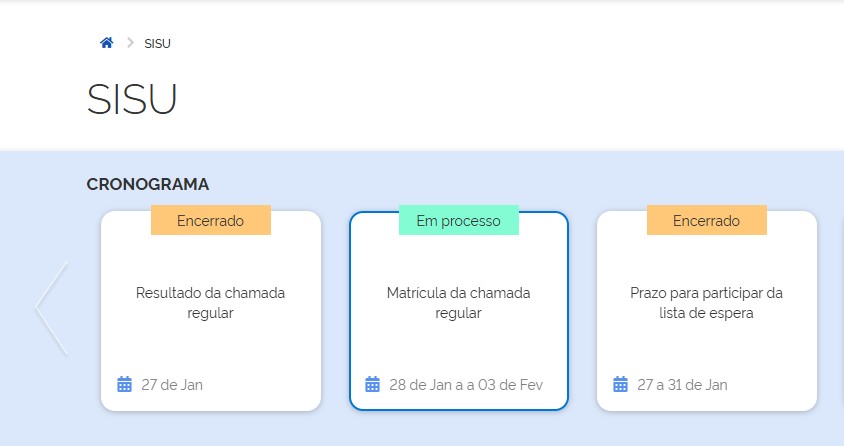
Task: Select the Resultado da chamada regular title
Action: [210, 303]
